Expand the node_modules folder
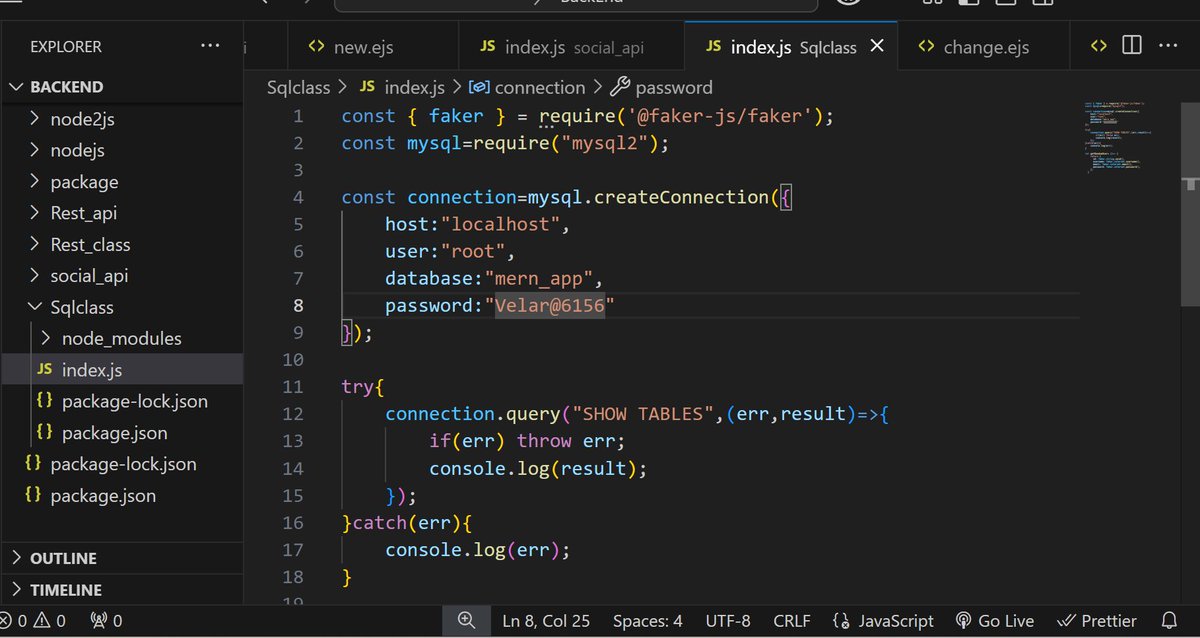Image resolution: width=1200 pixels, height=638 pixels. coord(121,338)
